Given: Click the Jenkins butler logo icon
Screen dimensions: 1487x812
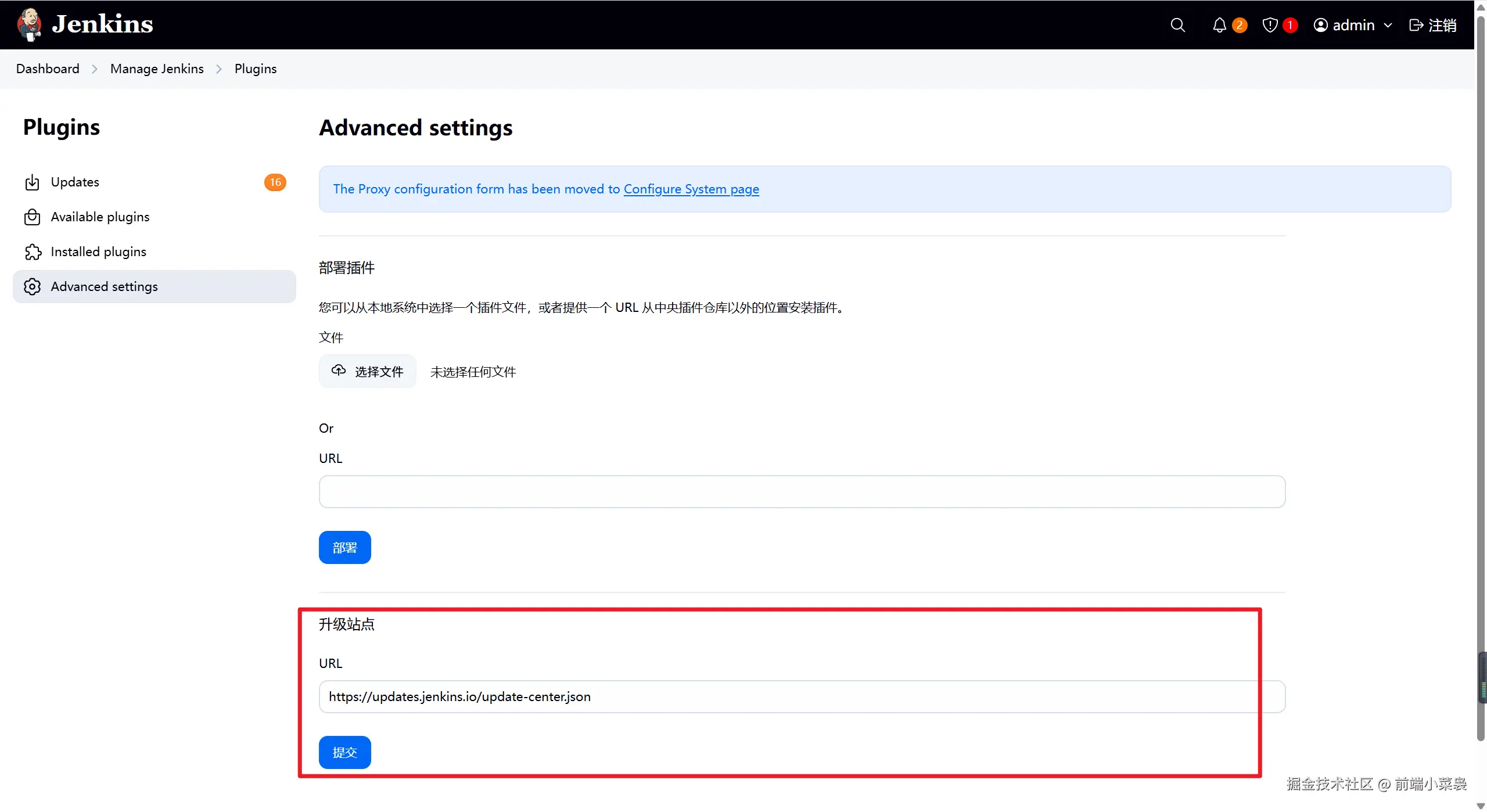Looking at the screenshot, I should click(x=29, y=24).
